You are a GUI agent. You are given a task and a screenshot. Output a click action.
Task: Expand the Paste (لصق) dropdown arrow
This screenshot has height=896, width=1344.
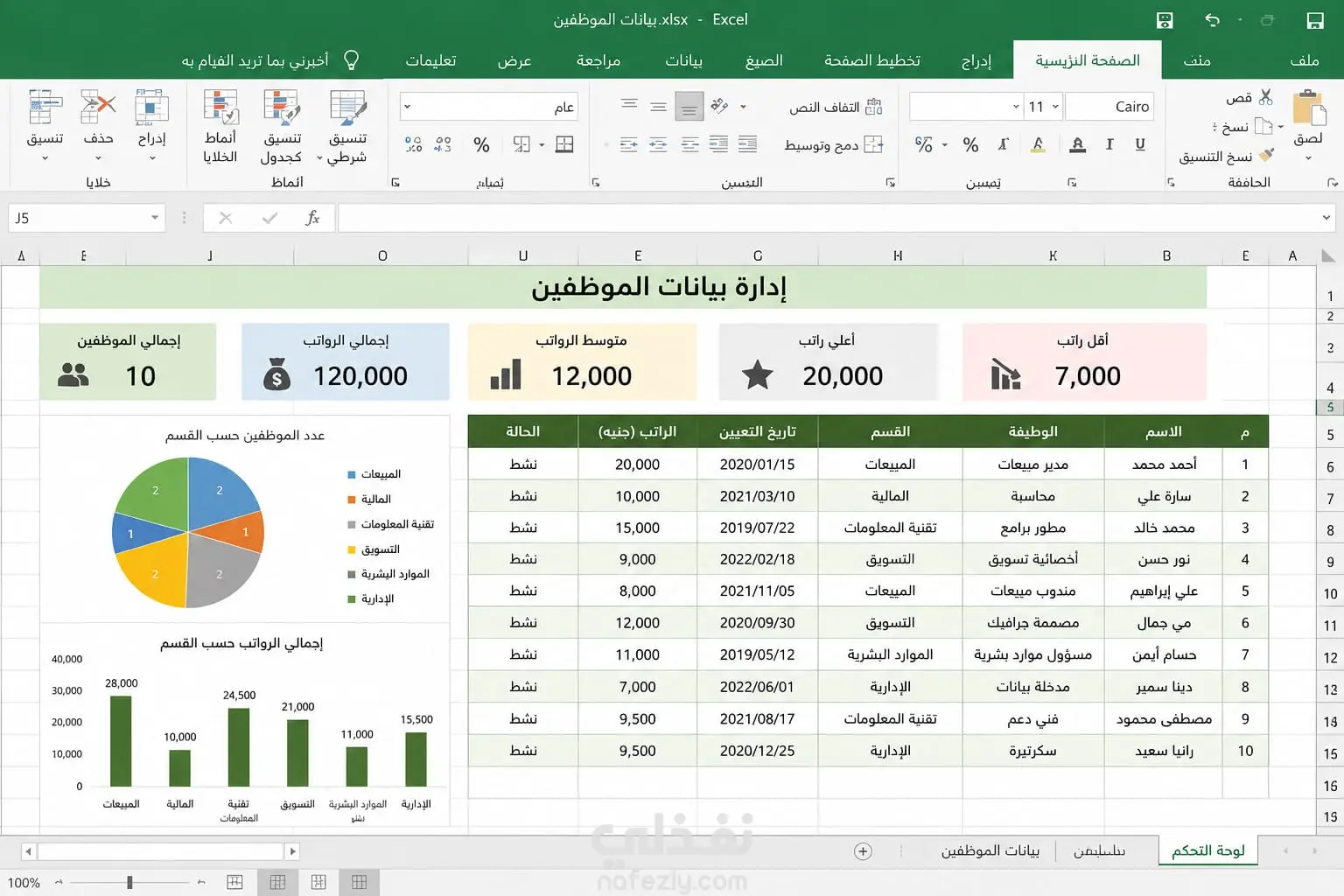(x=1308, y=158)
